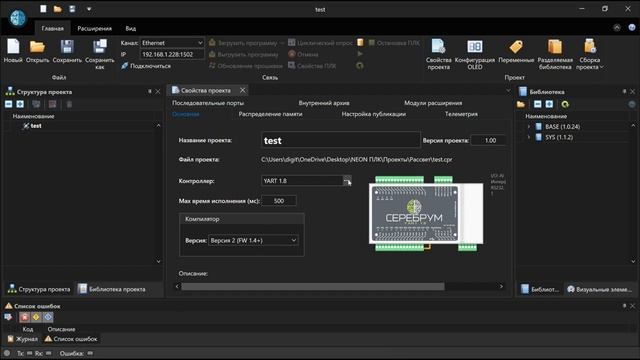Click the horizontal scrollbar in properties

313,287
